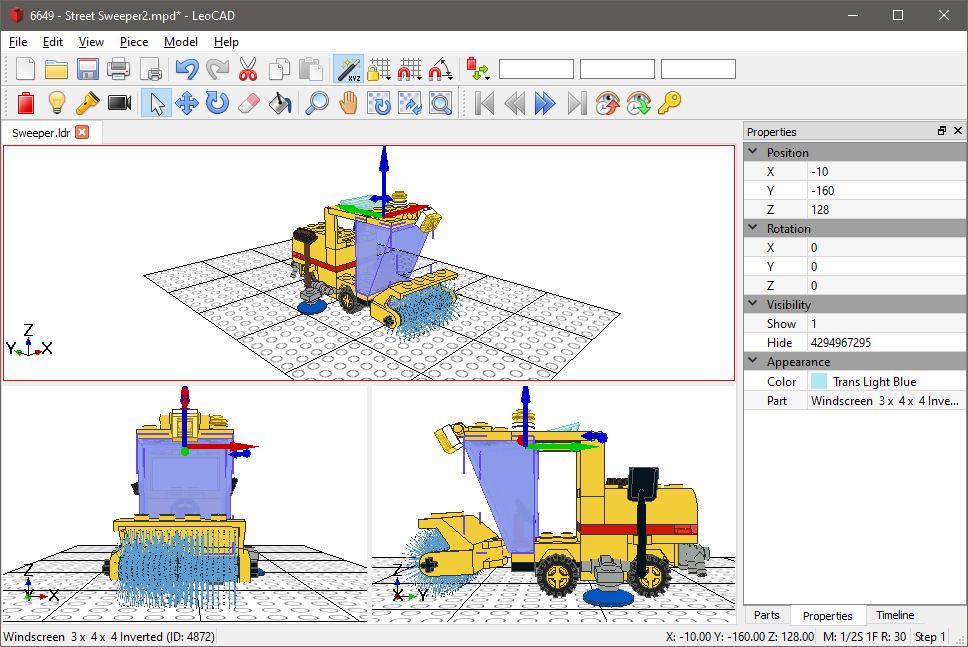The image size is (968, 647).
Task: Collapse the Position section in Properties
Action: pos(752,152)
